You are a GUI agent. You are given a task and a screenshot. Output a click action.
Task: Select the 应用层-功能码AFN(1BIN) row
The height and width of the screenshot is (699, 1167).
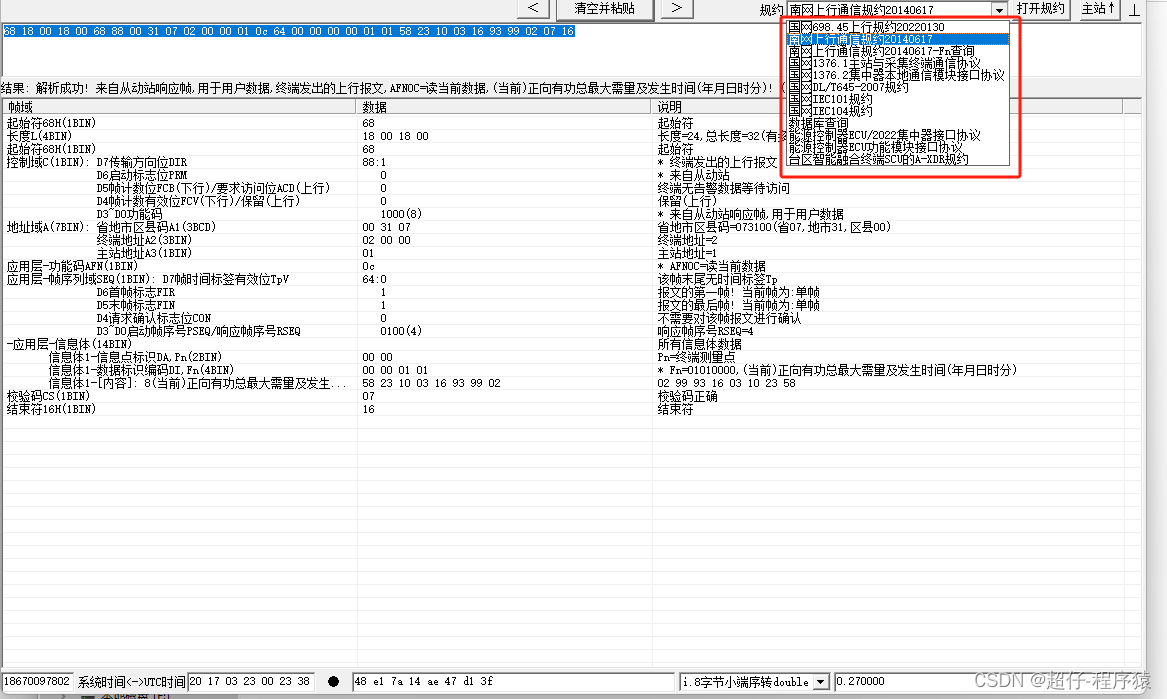[572, 266]
